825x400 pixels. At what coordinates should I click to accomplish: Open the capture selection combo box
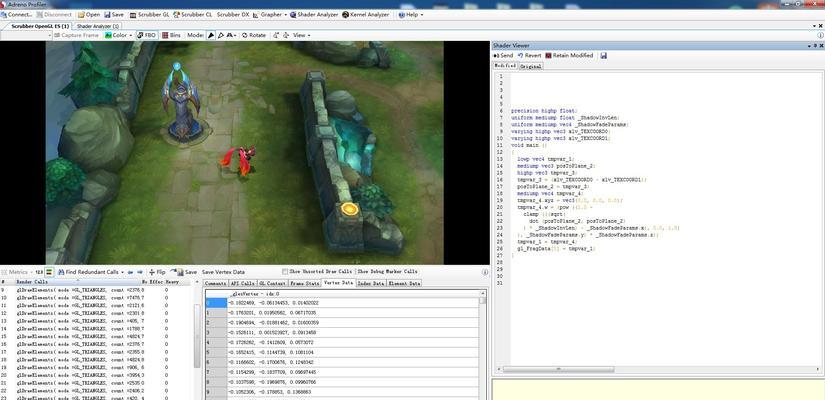(27, 35)
